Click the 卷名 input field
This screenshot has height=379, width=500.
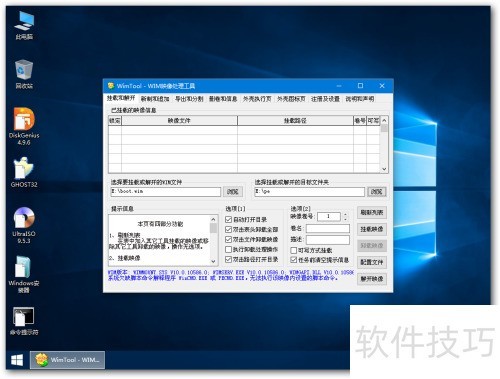328,228
